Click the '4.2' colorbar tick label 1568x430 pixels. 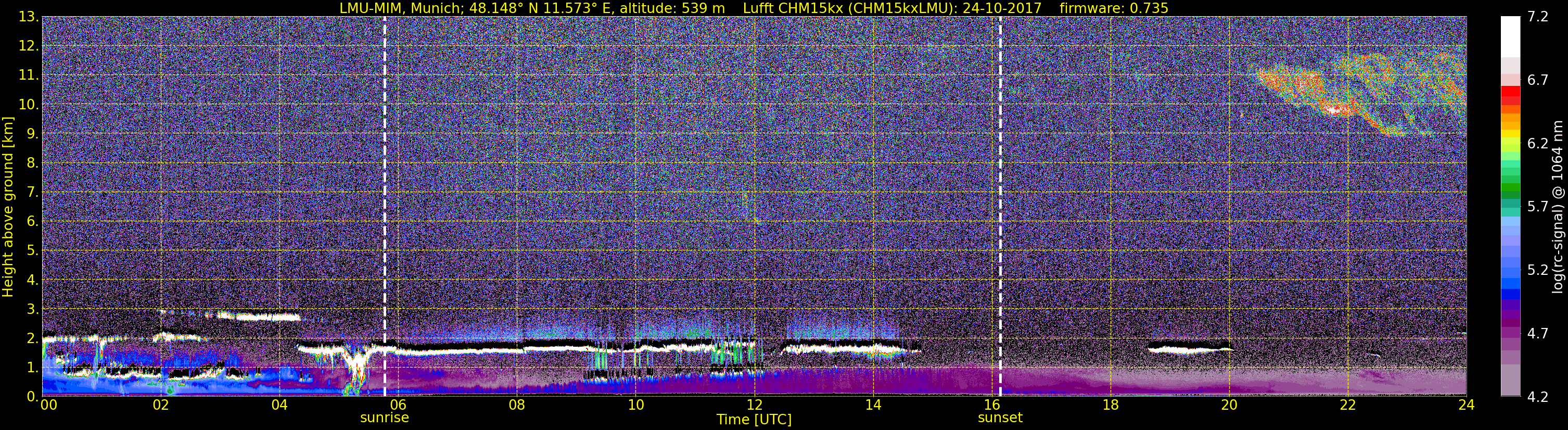(1538, 397)
